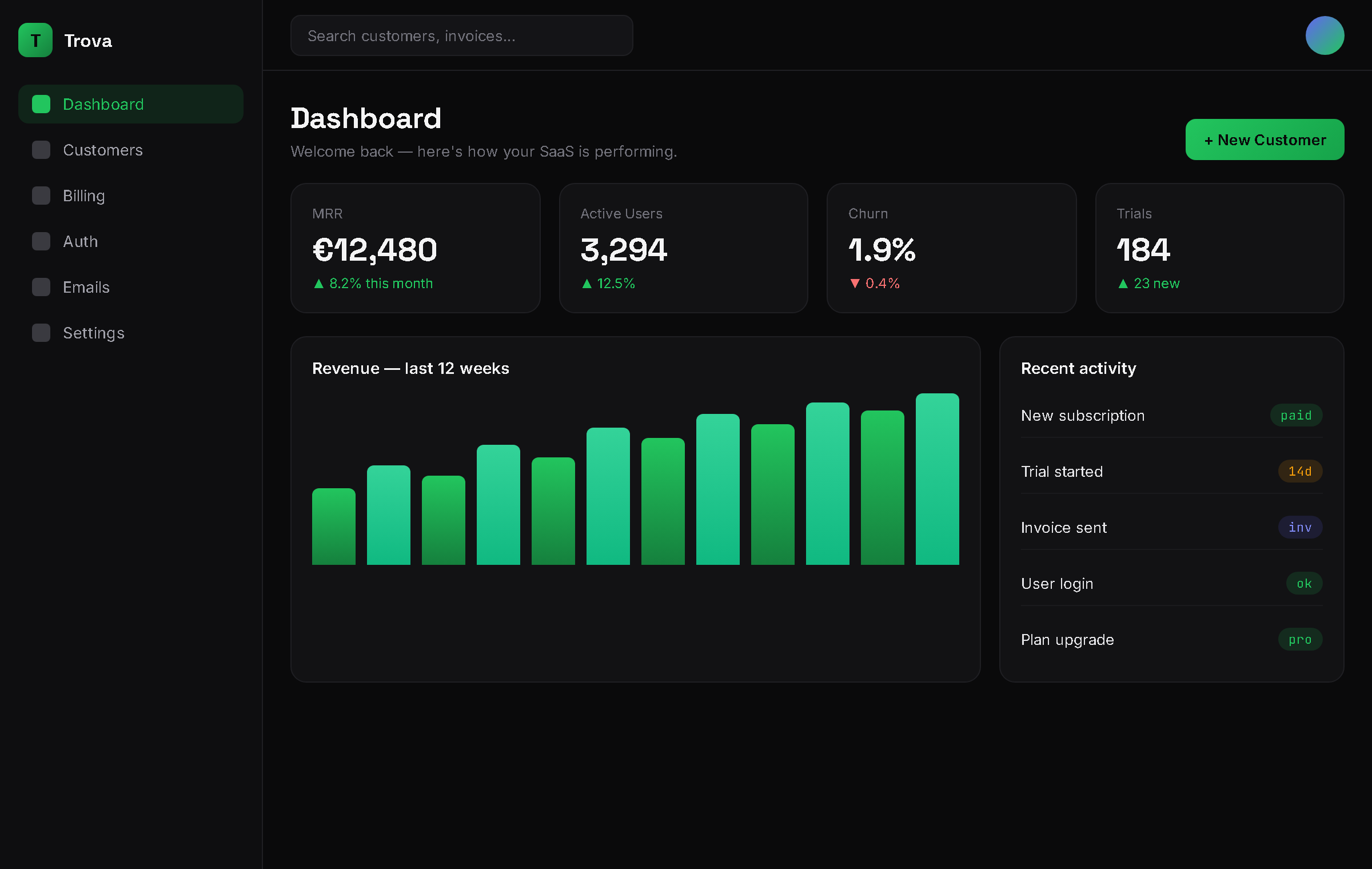Click the inv badge
Image resolution: width=1372 pixels, height=869 pixels.
tap(1300, 528)
